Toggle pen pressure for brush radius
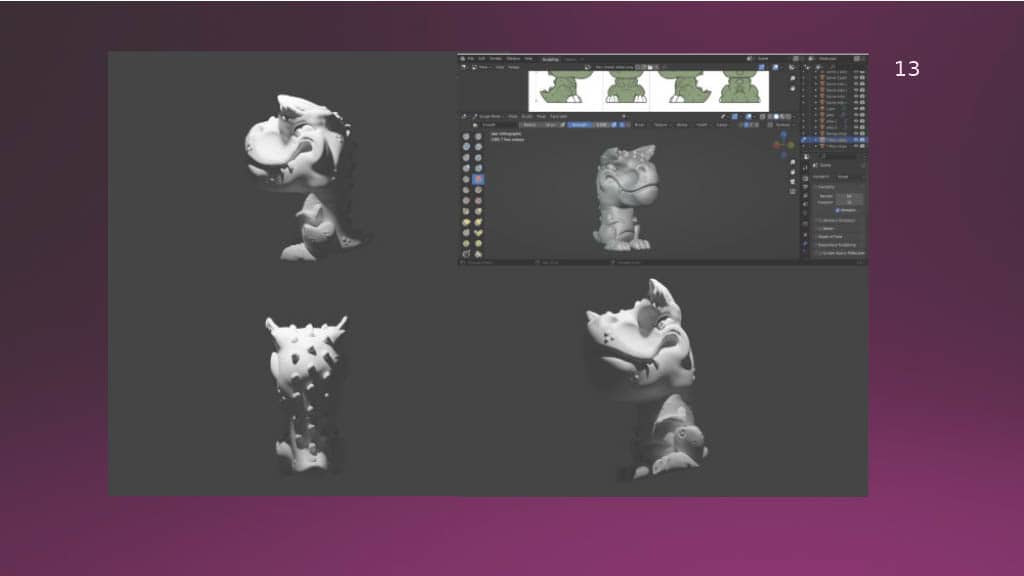Image resolution: width=1024 pixels, height=576 pixels. 563,125
